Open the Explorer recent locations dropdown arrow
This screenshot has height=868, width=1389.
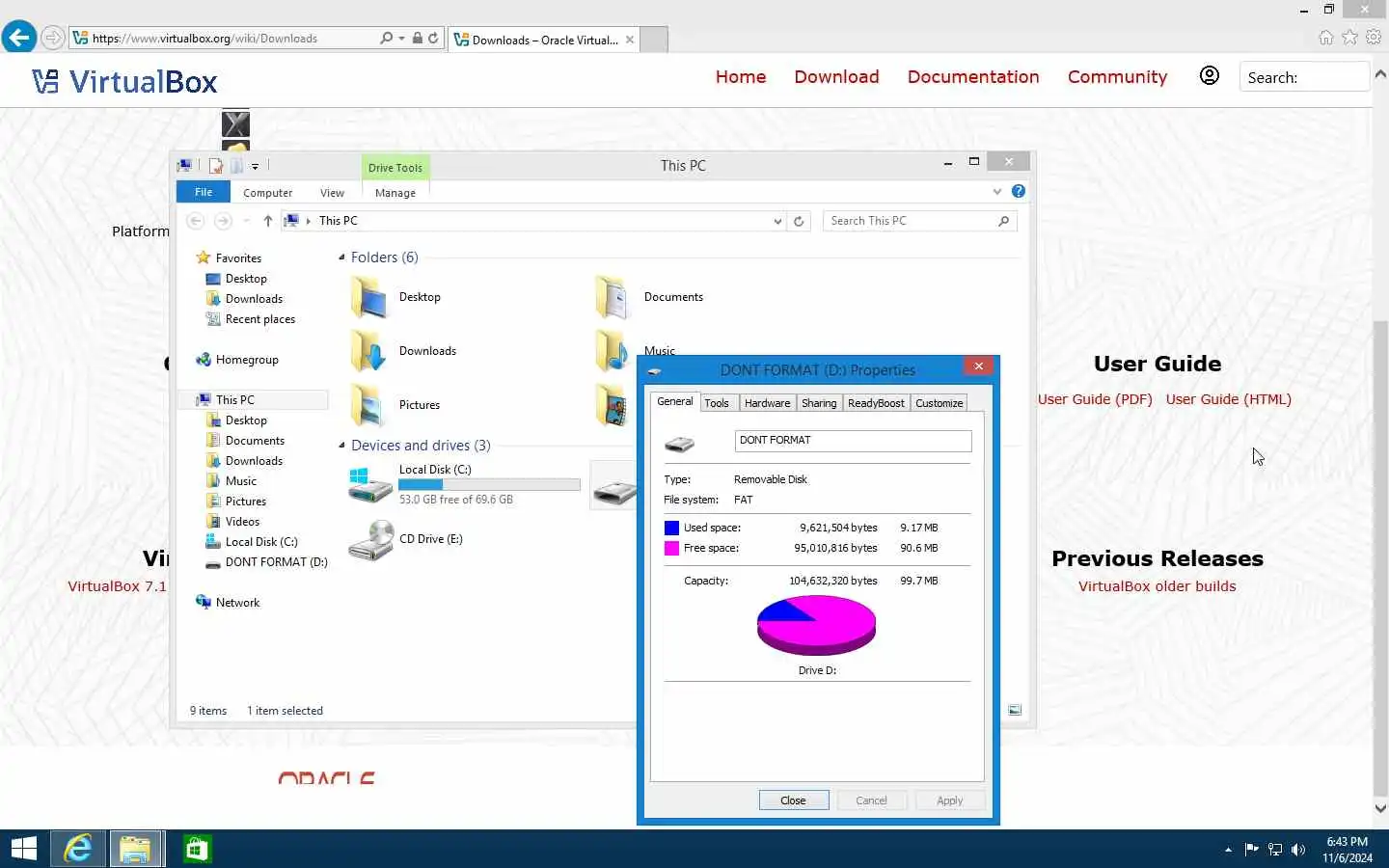coord(247,221)
